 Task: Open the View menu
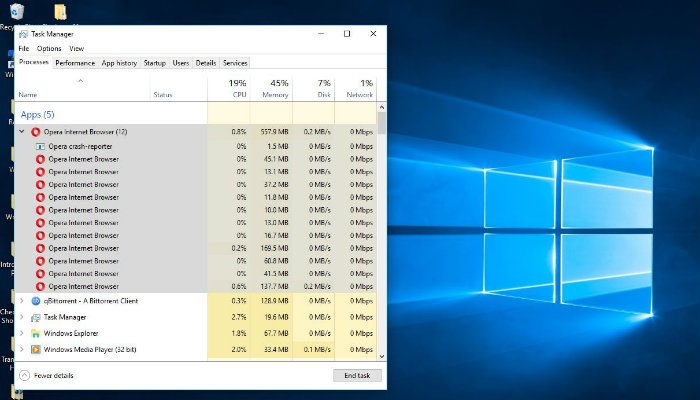coord(76,48)
